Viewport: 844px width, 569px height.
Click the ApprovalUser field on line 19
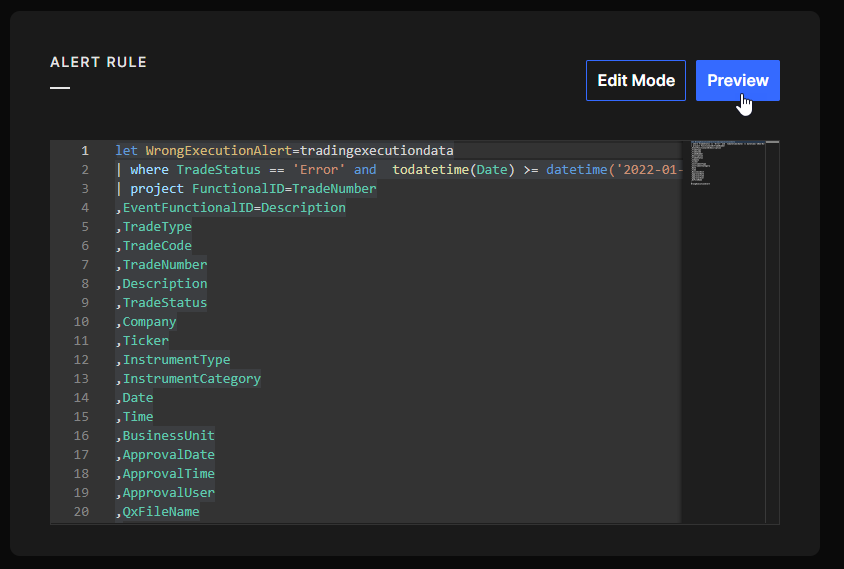[168, 493]
